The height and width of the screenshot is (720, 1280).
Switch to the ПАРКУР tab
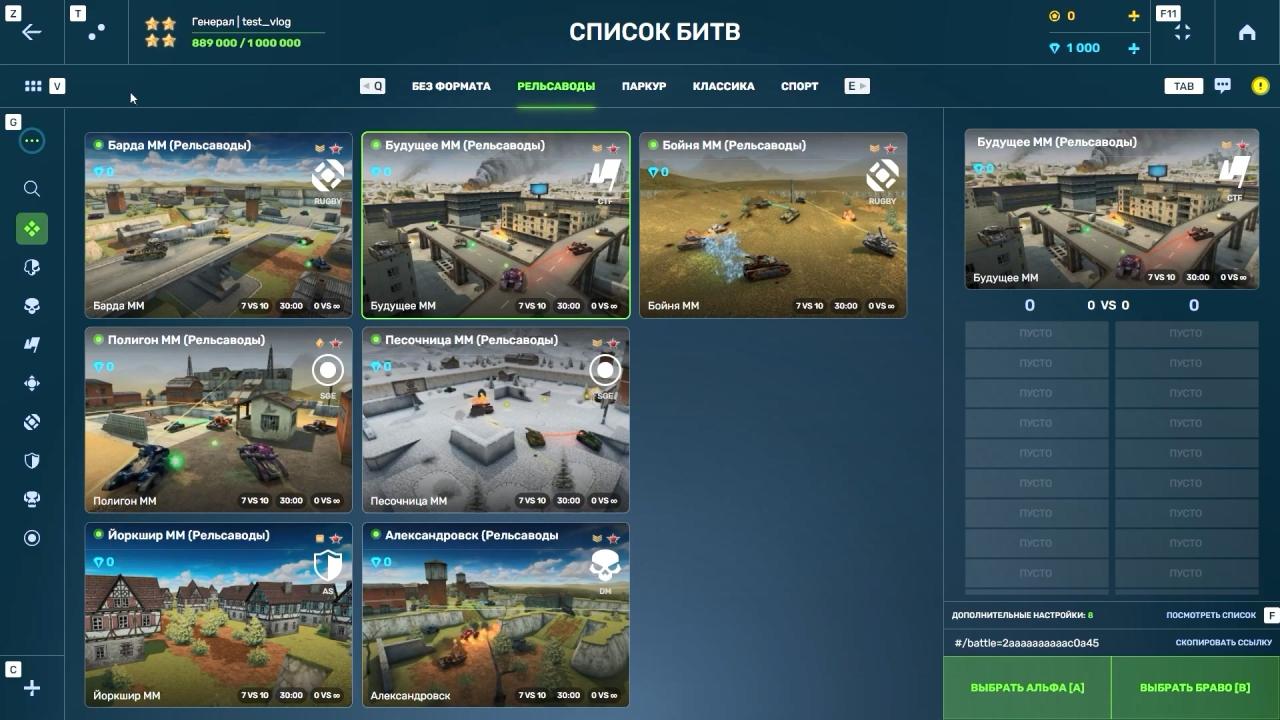pyautogui.click(x=643, y=86)
